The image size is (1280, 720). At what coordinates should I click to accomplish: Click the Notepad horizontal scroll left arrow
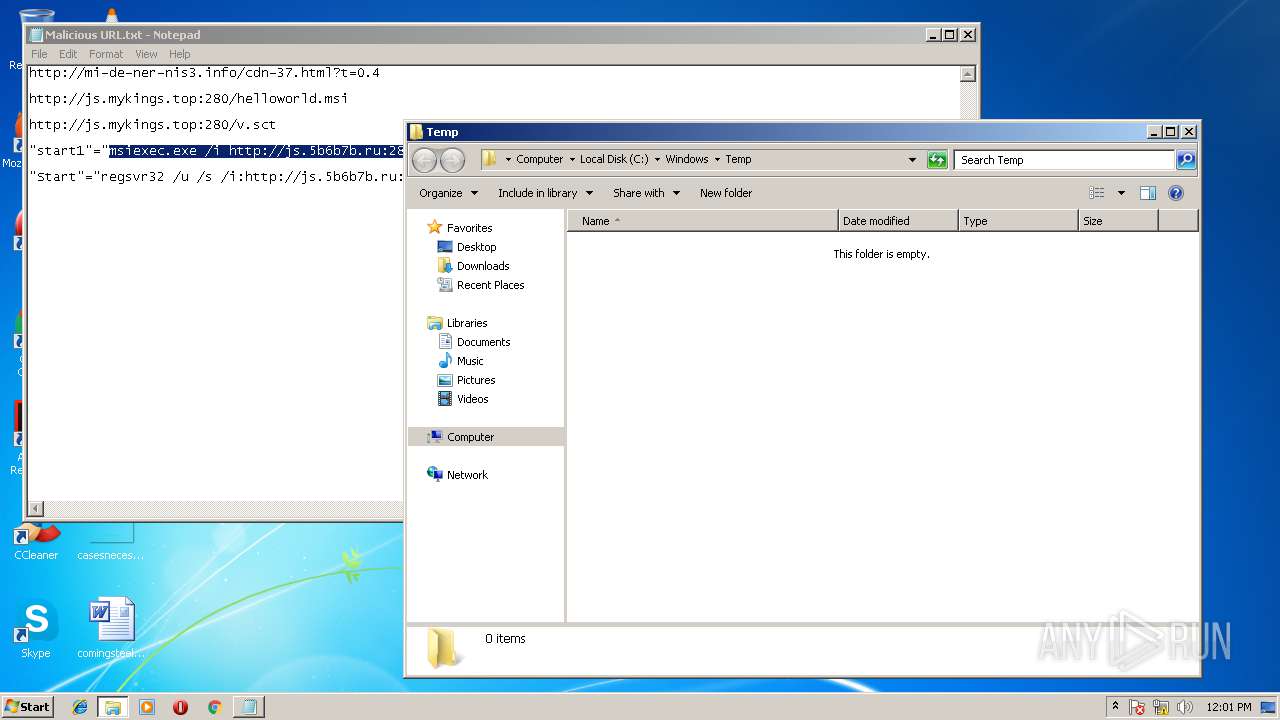[x=36, y=509]
